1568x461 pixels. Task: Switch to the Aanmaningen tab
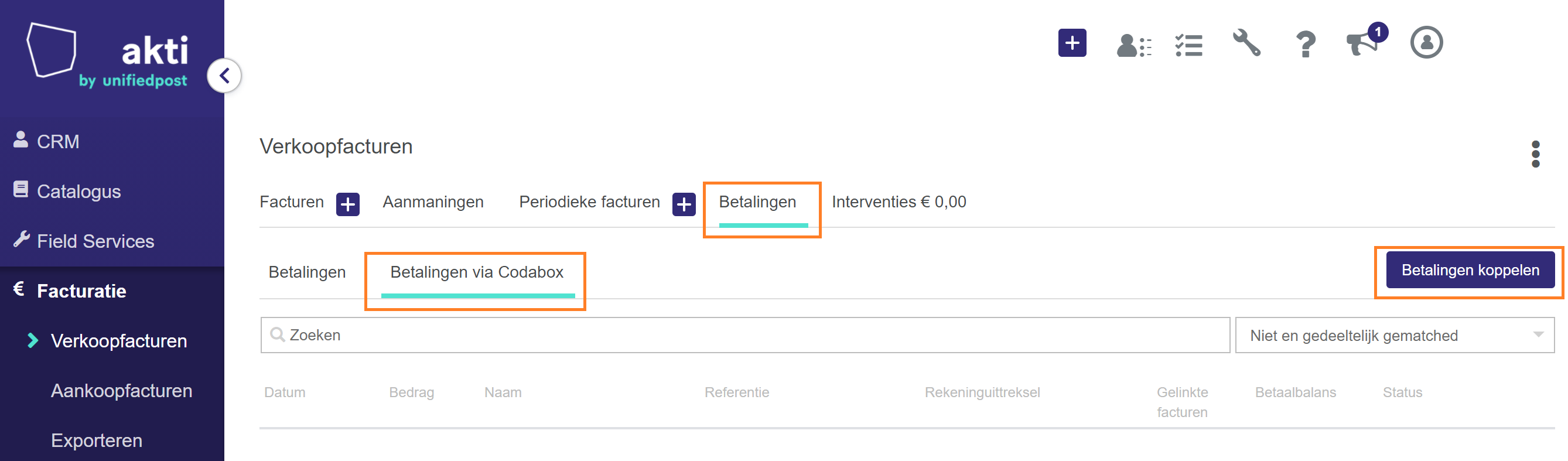433,202
